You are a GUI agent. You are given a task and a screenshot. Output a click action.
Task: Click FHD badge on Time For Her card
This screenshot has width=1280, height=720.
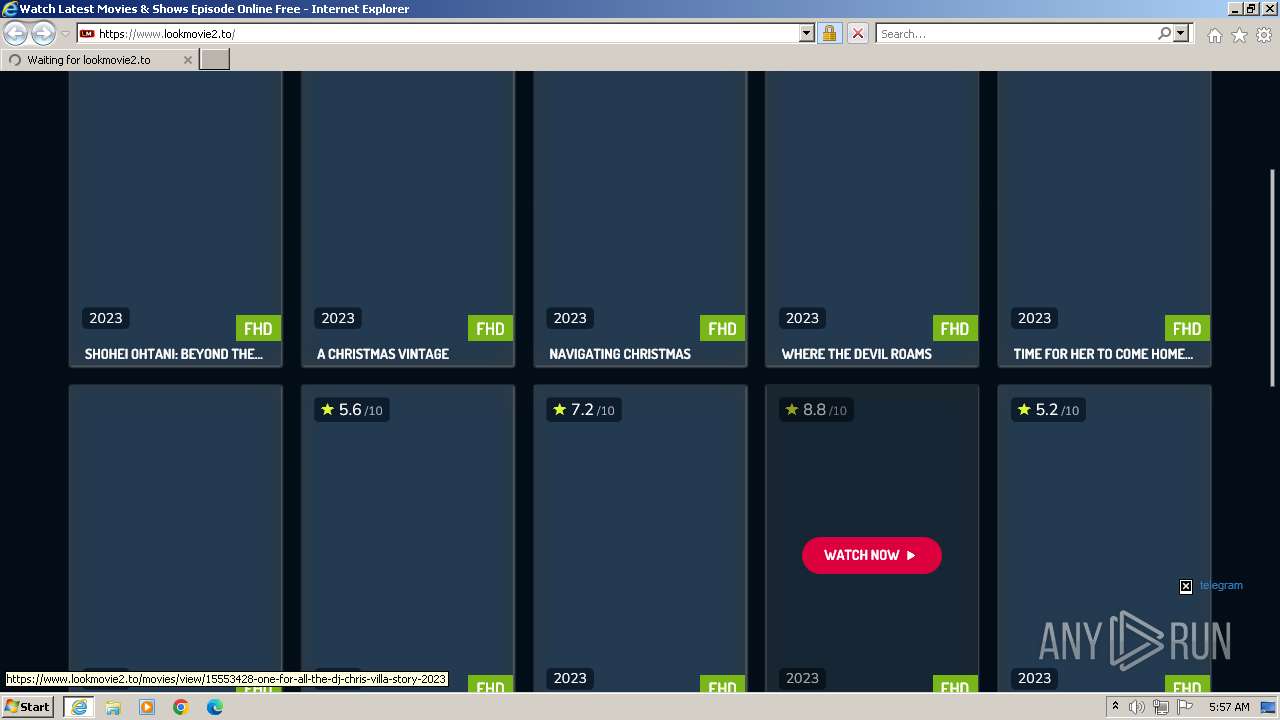[1187, 329]
